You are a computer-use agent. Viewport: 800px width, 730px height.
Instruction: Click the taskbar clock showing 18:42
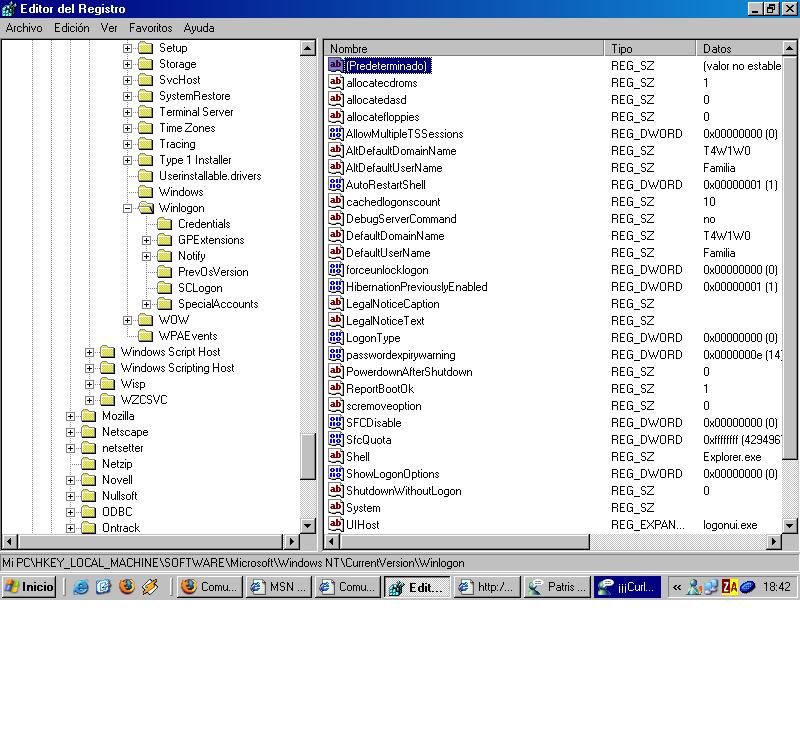(777, 587)
